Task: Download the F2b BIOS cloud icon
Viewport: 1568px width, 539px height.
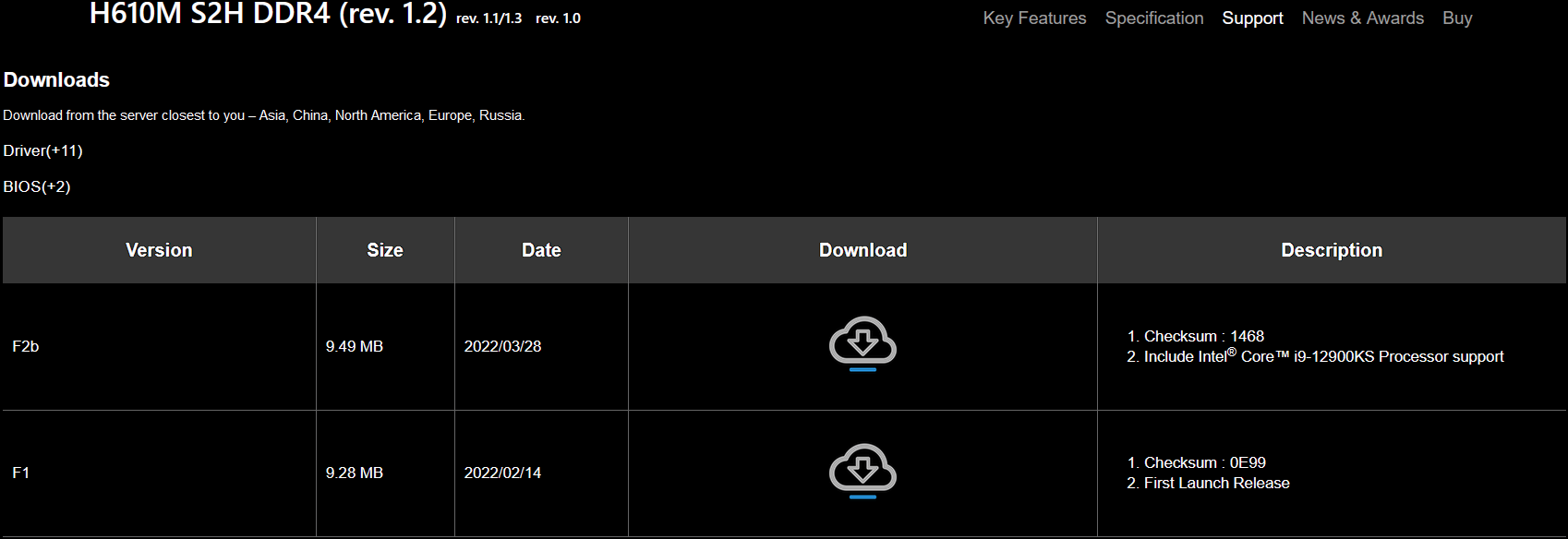Action: pyautogui.click(x=862, y=343)
